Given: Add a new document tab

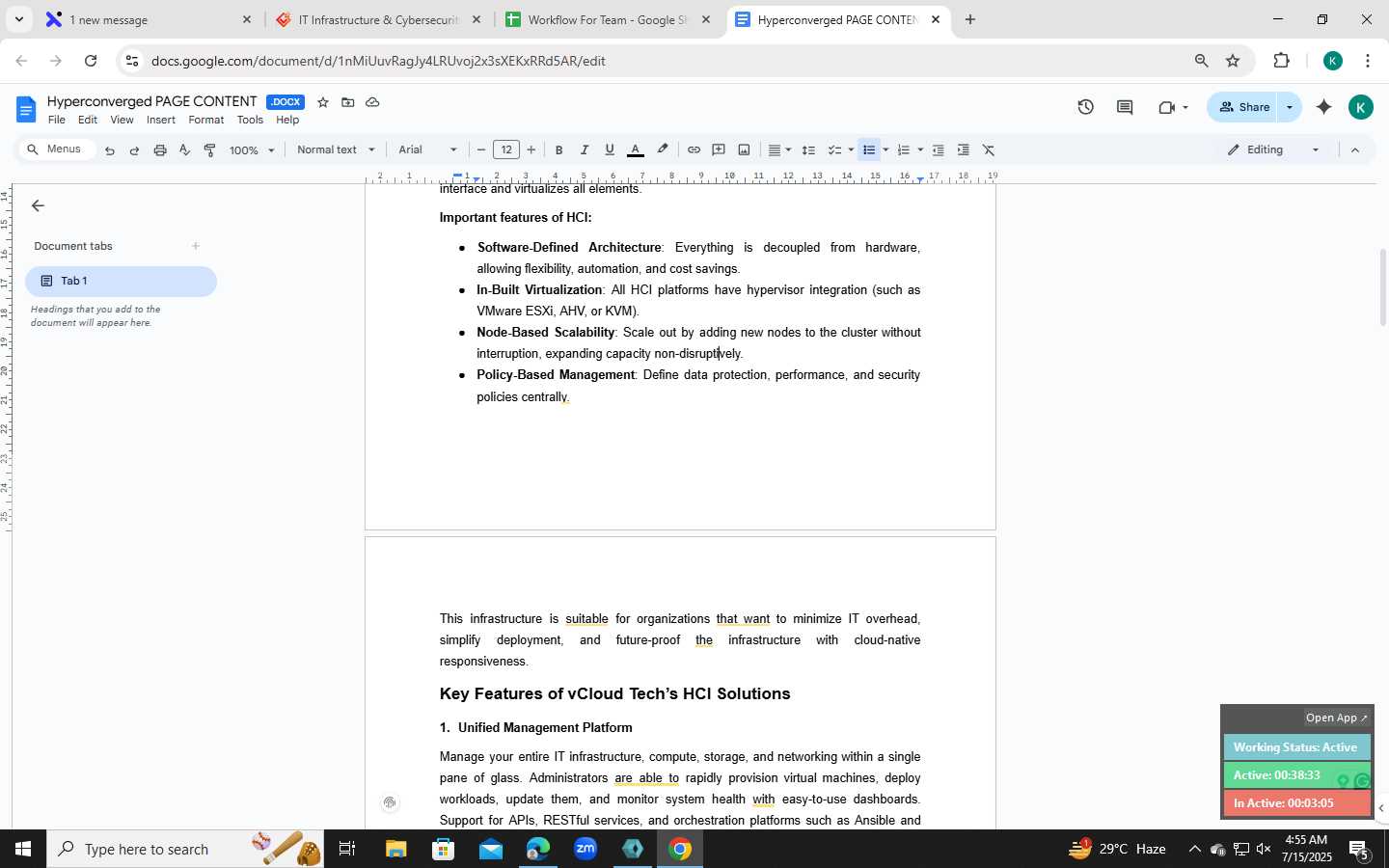Looking at the screenshot, I should click(x=195, y=246).
